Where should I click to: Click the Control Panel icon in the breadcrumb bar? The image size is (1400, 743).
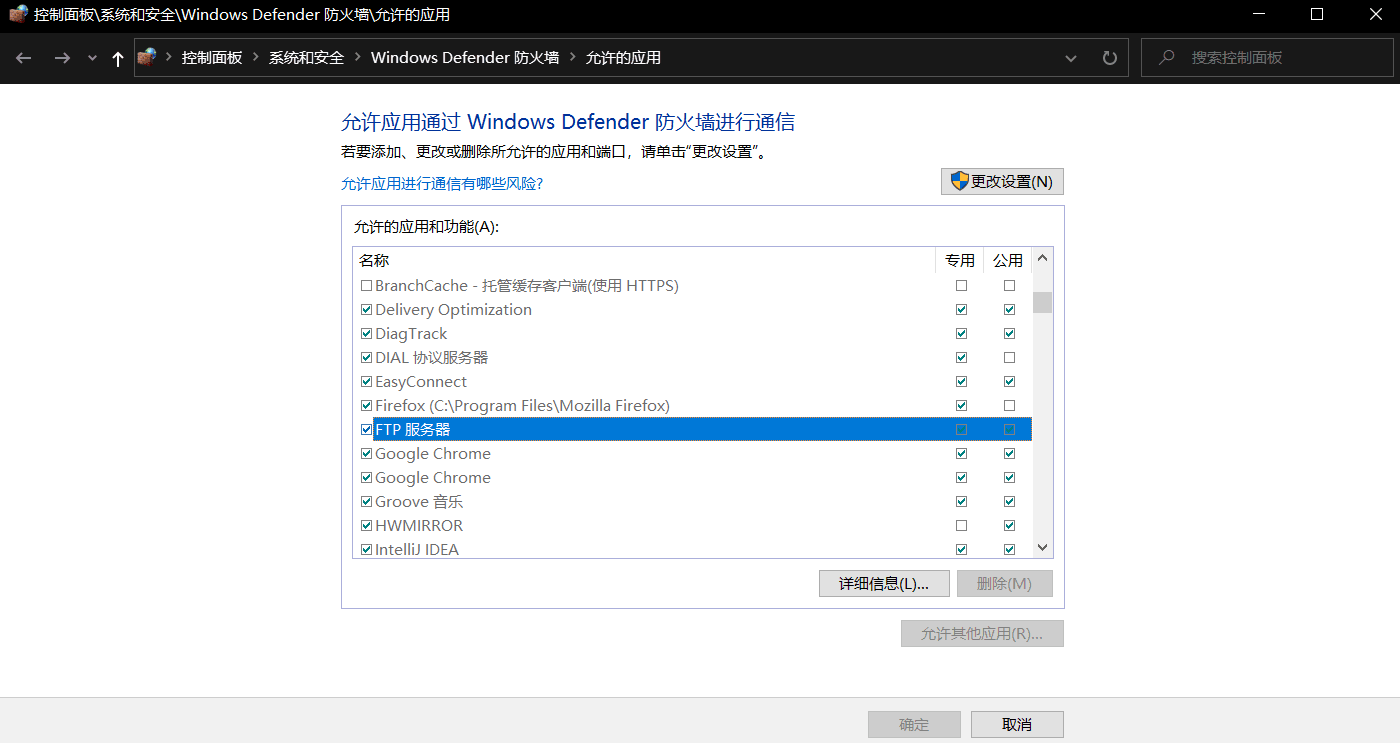(146, 57)
